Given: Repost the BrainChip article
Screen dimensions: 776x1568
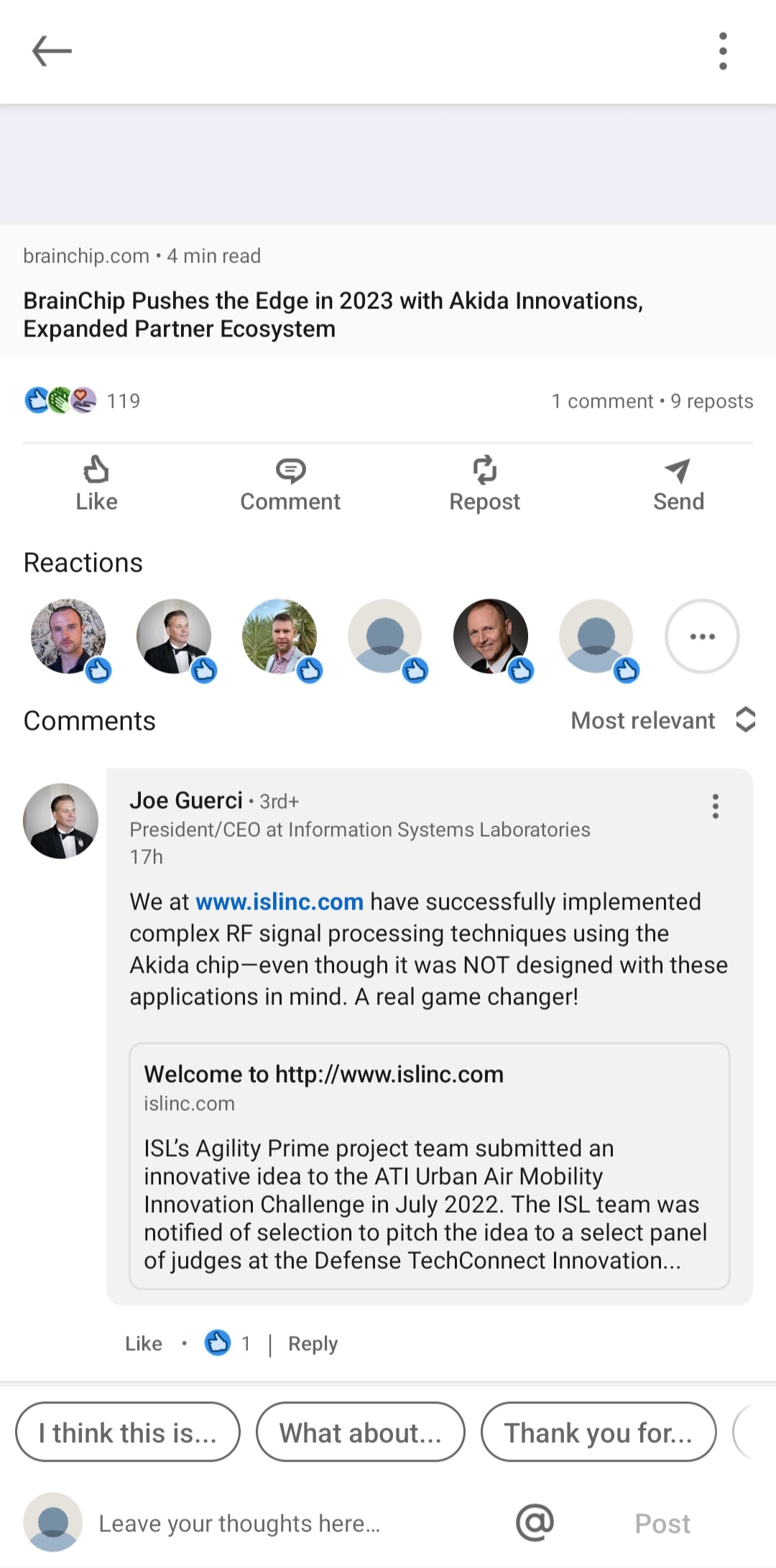Looking at the screenshot, I should [484, 483].
